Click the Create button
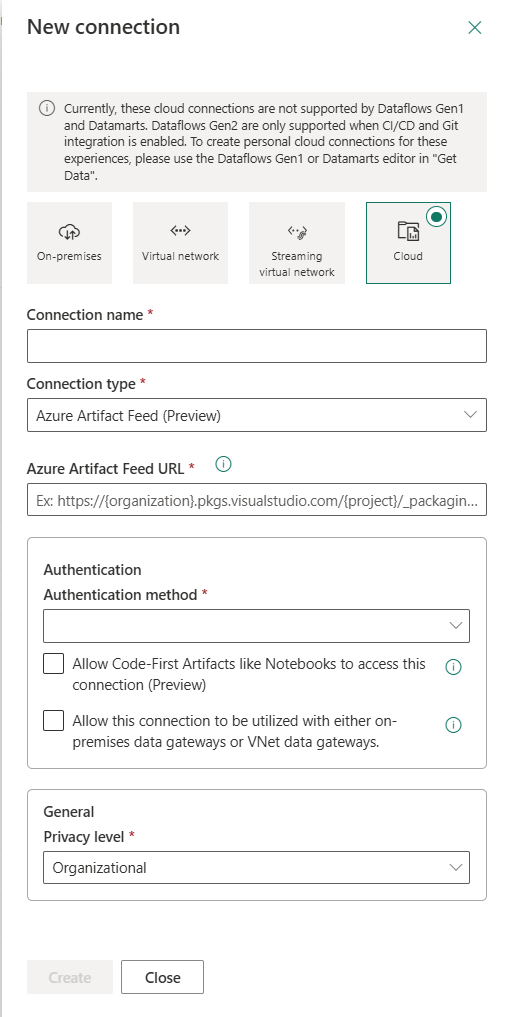 70,977
